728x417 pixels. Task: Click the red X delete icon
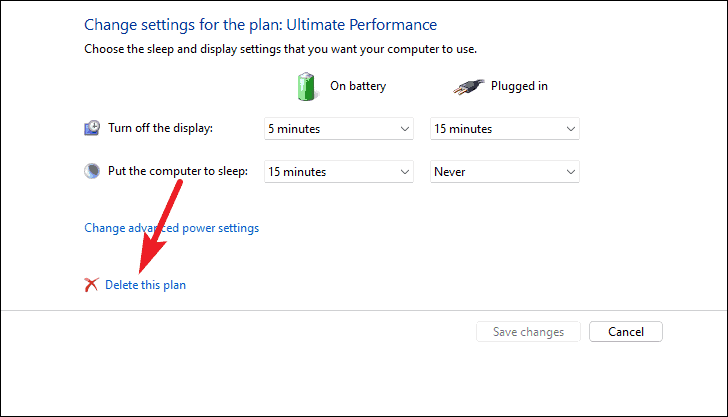coord(91,285)
